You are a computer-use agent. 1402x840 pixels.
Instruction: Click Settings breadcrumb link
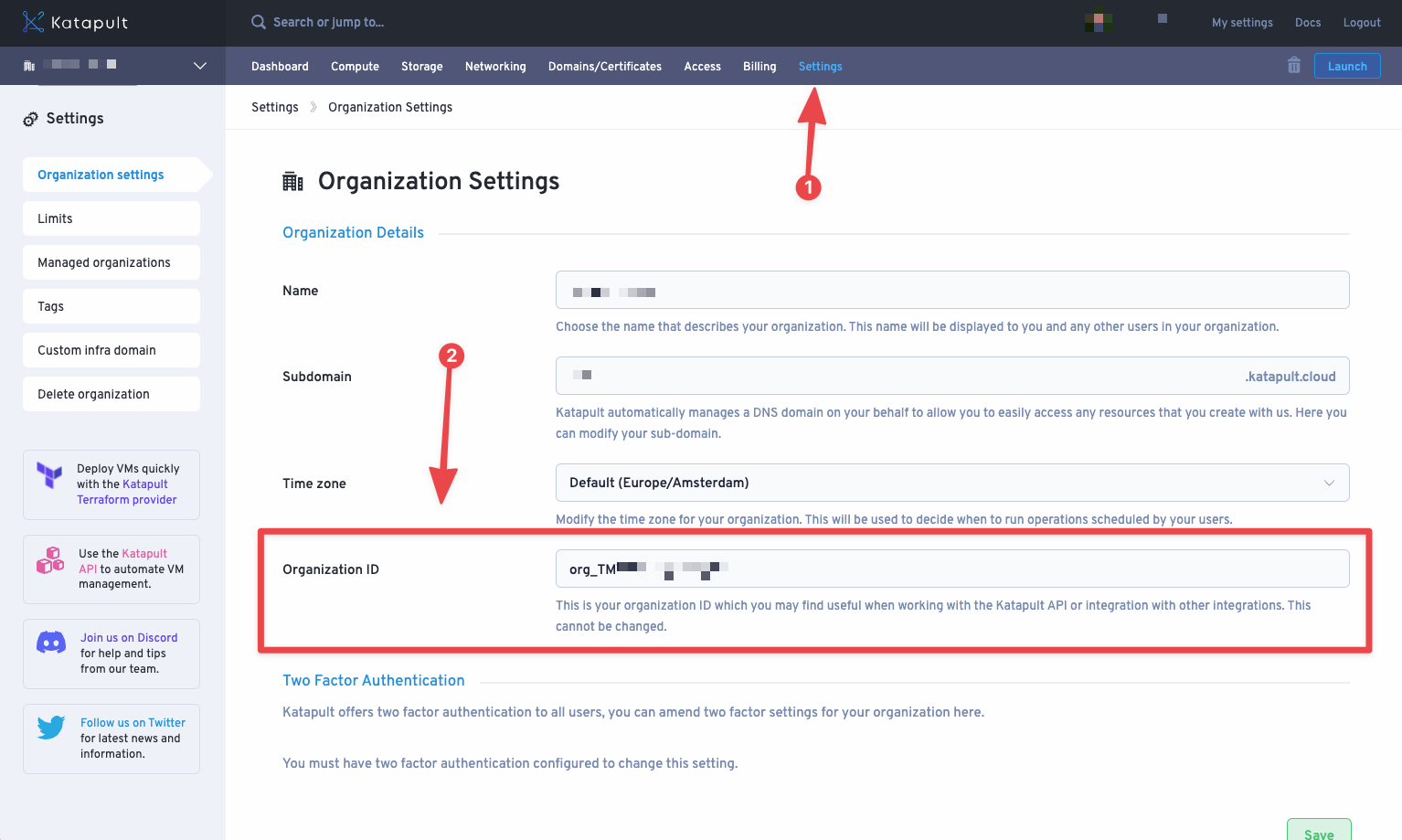click(275, 107)
